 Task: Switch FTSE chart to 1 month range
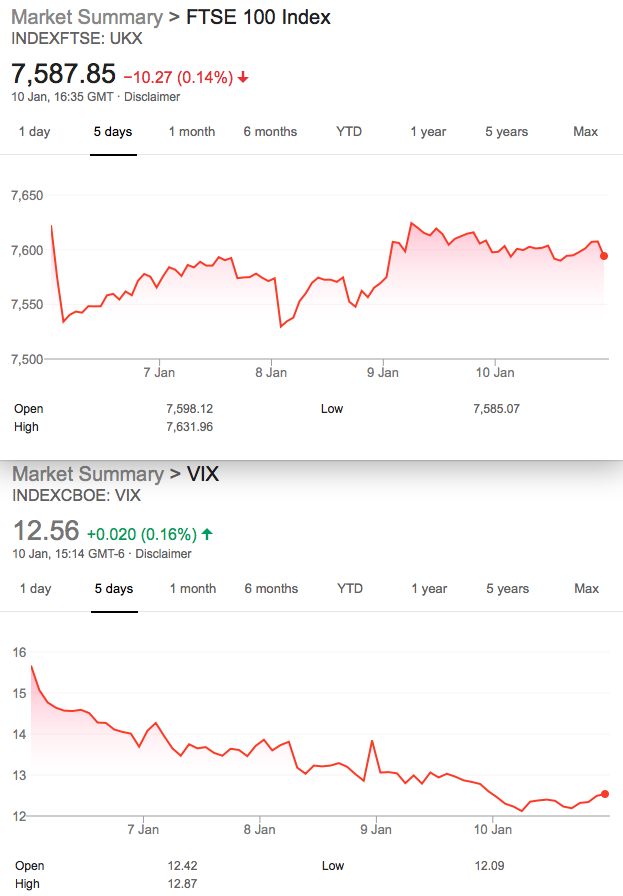(191, 132)
